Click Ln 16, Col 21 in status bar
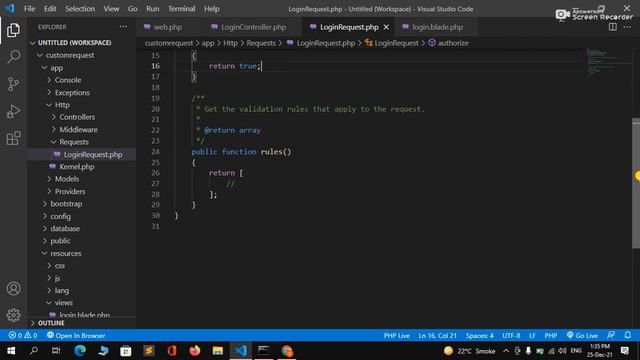The width and height of the screenshot is (640, 360). coord(437,336)
